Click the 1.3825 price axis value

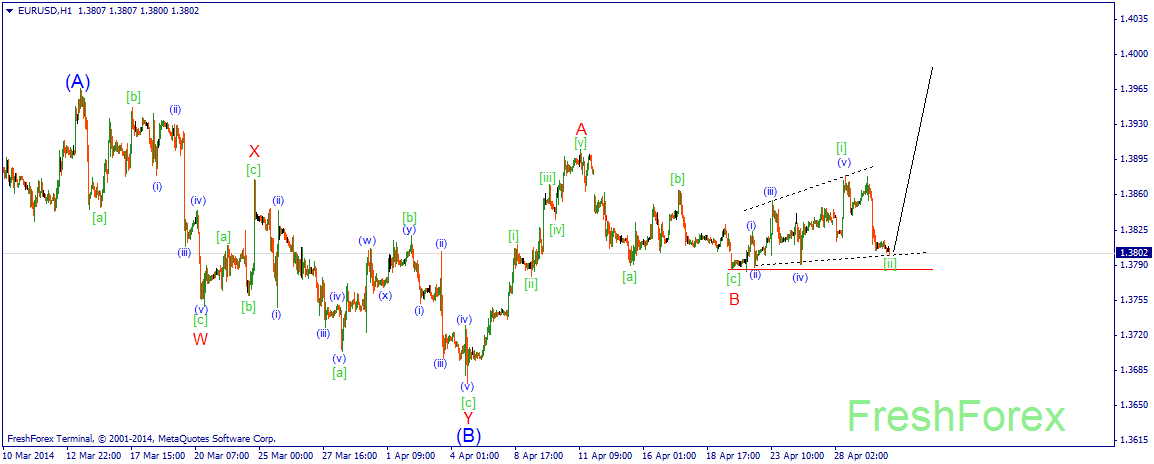pyautogui.click(x=1132, y=229)
